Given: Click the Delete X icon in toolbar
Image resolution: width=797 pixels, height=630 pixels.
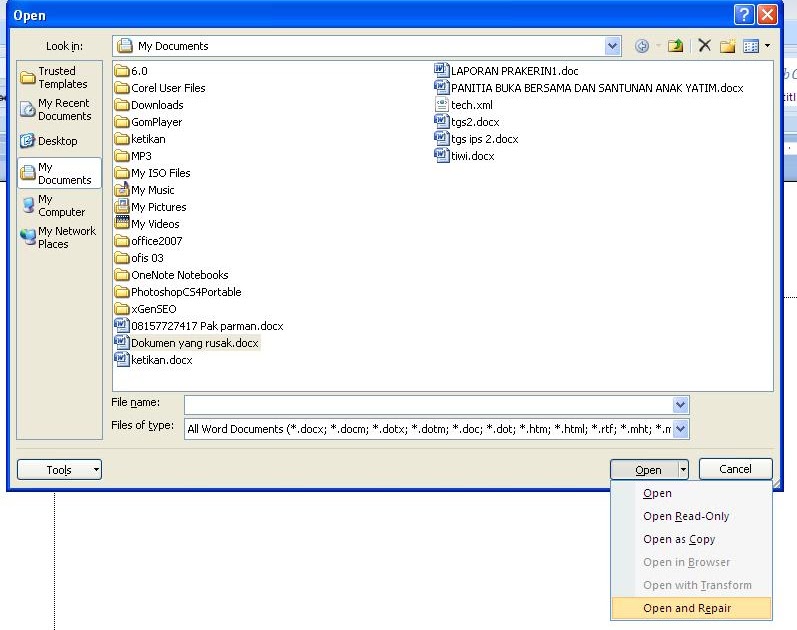Looking at the screenshot, I should coord(704,46).
